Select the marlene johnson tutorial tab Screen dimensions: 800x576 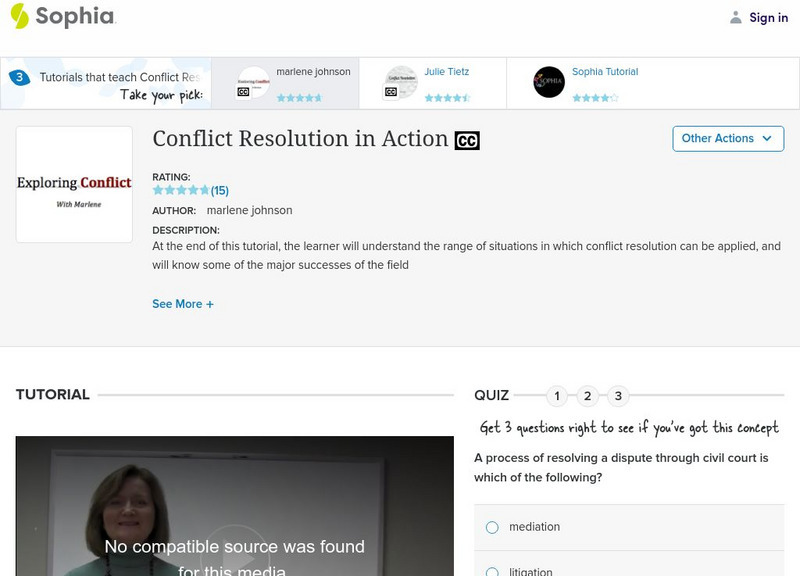[x=285, y=83]
